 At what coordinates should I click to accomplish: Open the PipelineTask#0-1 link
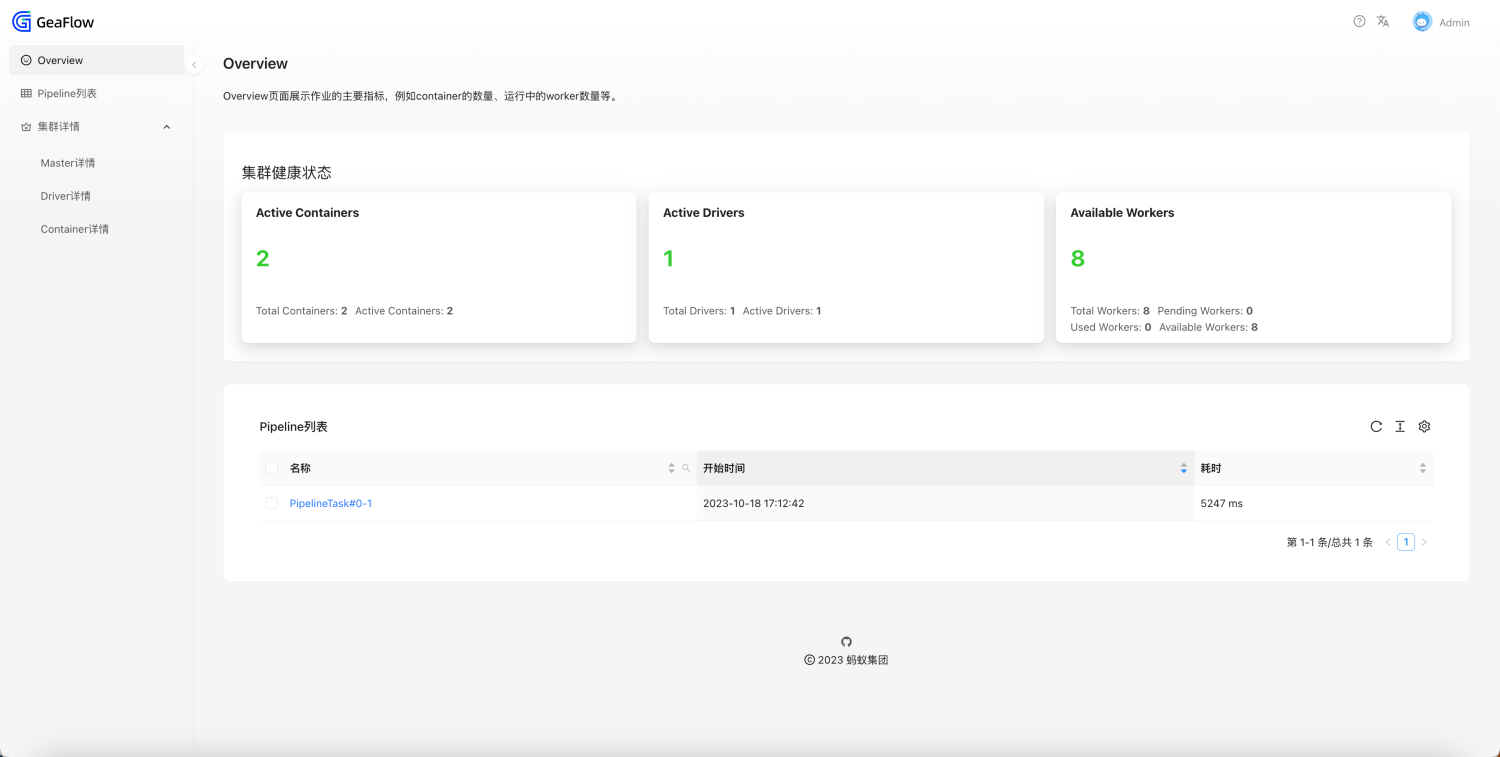click(331, 503)
